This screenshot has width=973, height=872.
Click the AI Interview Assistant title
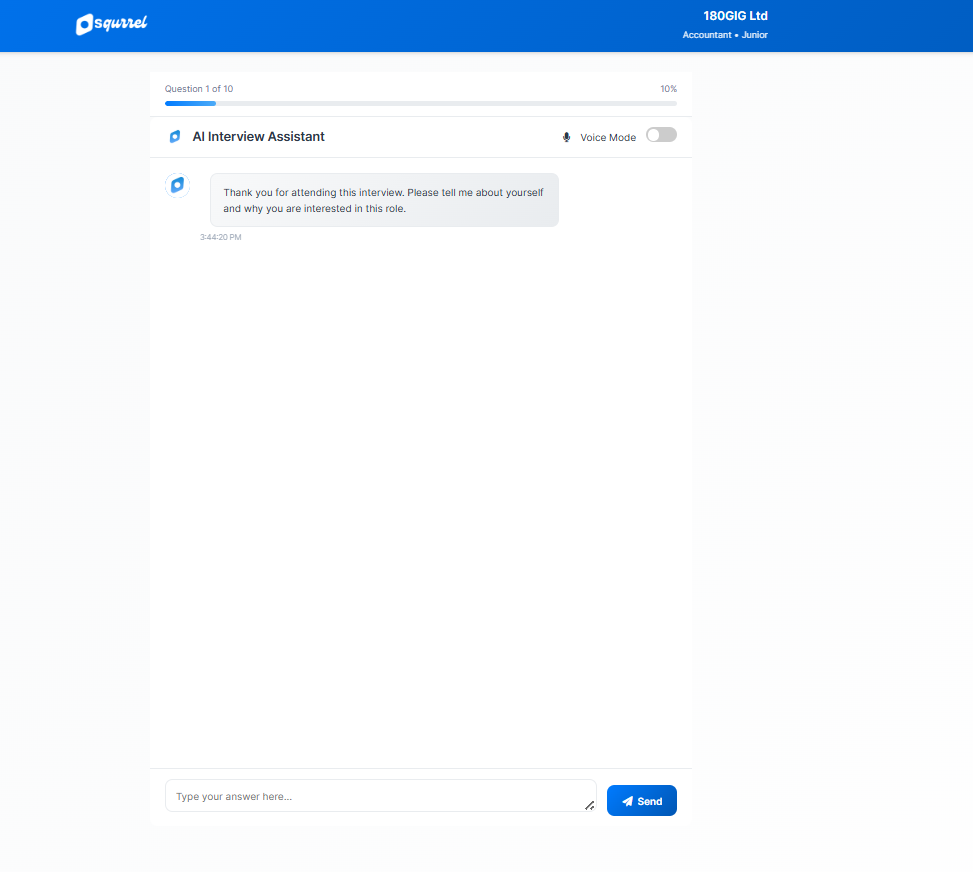coord(258,137)
